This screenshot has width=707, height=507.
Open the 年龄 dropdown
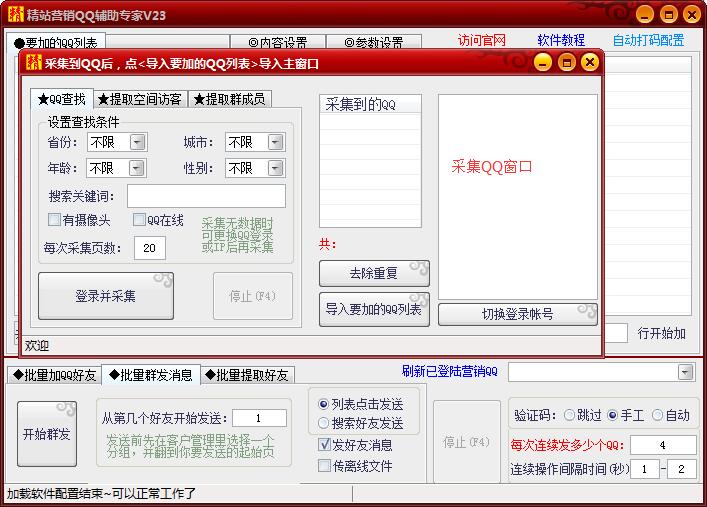tap(137, 168)
